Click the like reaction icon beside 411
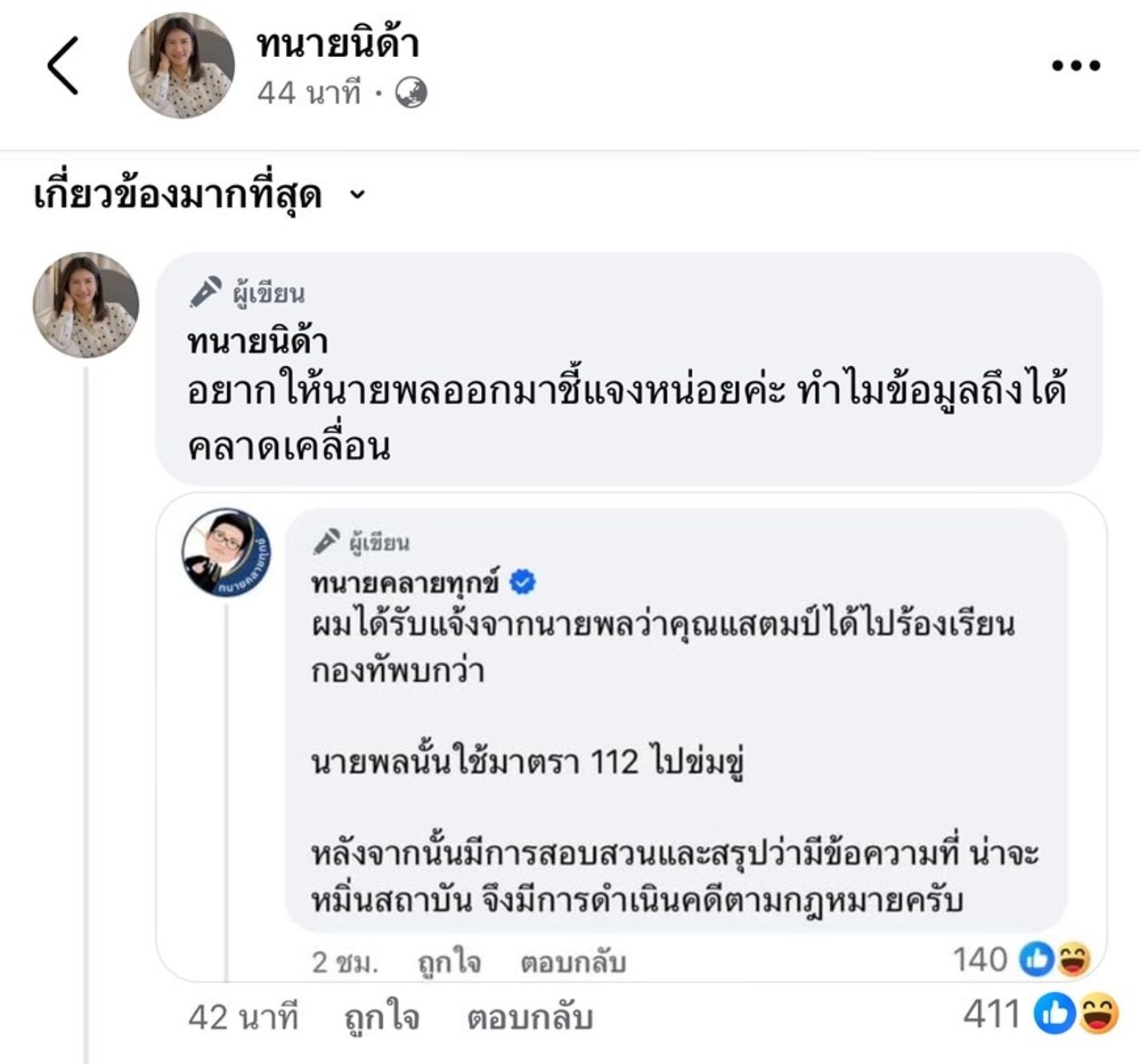 tap(1054, 1015)
